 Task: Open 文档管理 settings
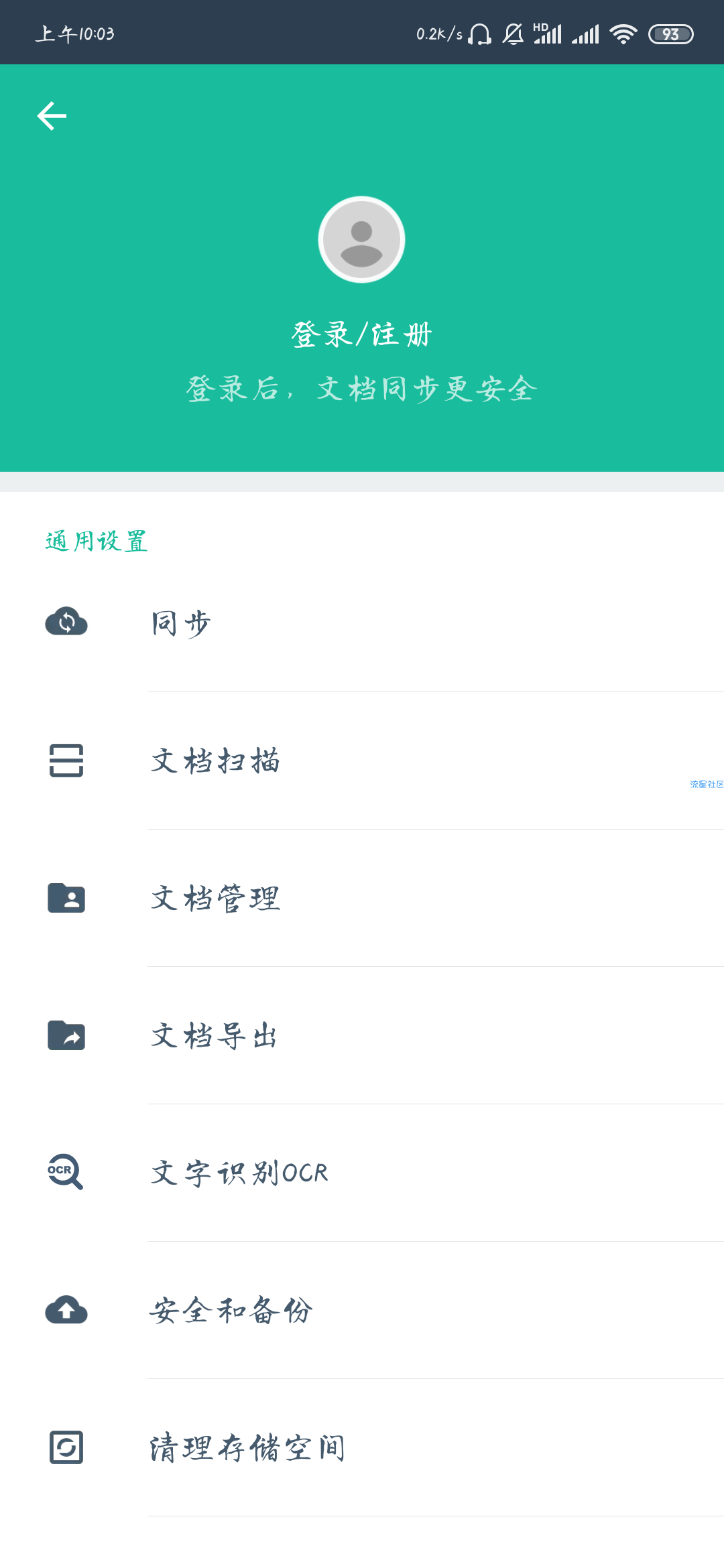[362, 898]
